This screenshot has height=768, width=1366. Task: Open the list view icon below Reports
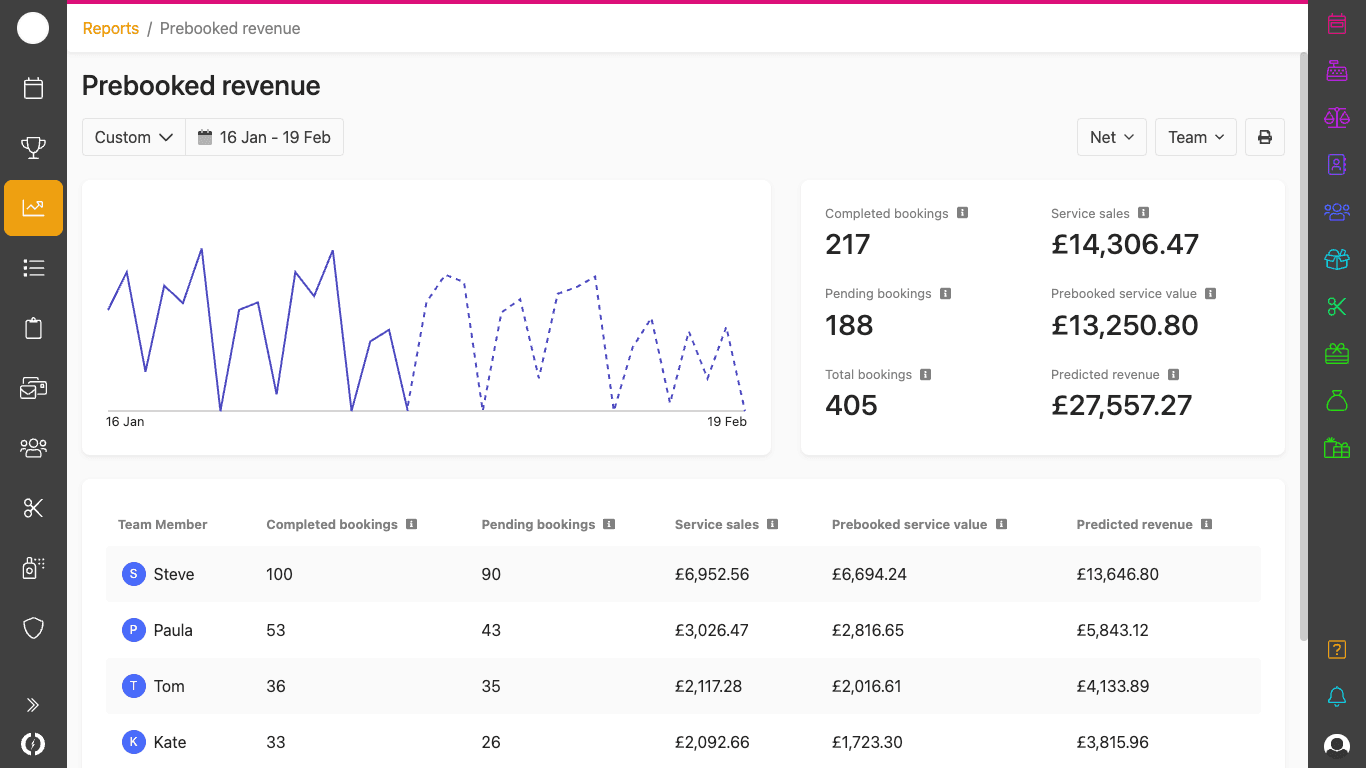coord(34,268)
